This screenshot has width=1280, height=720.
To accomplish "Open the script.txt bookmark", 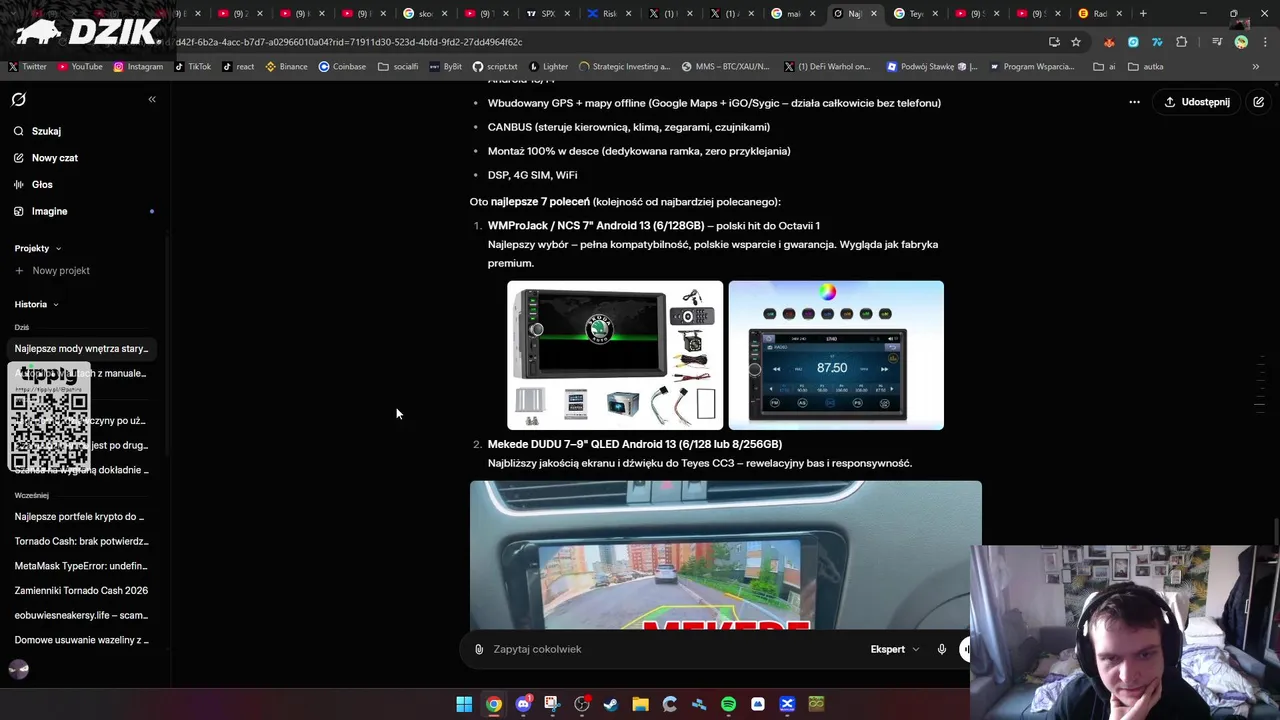I will 495,67.
